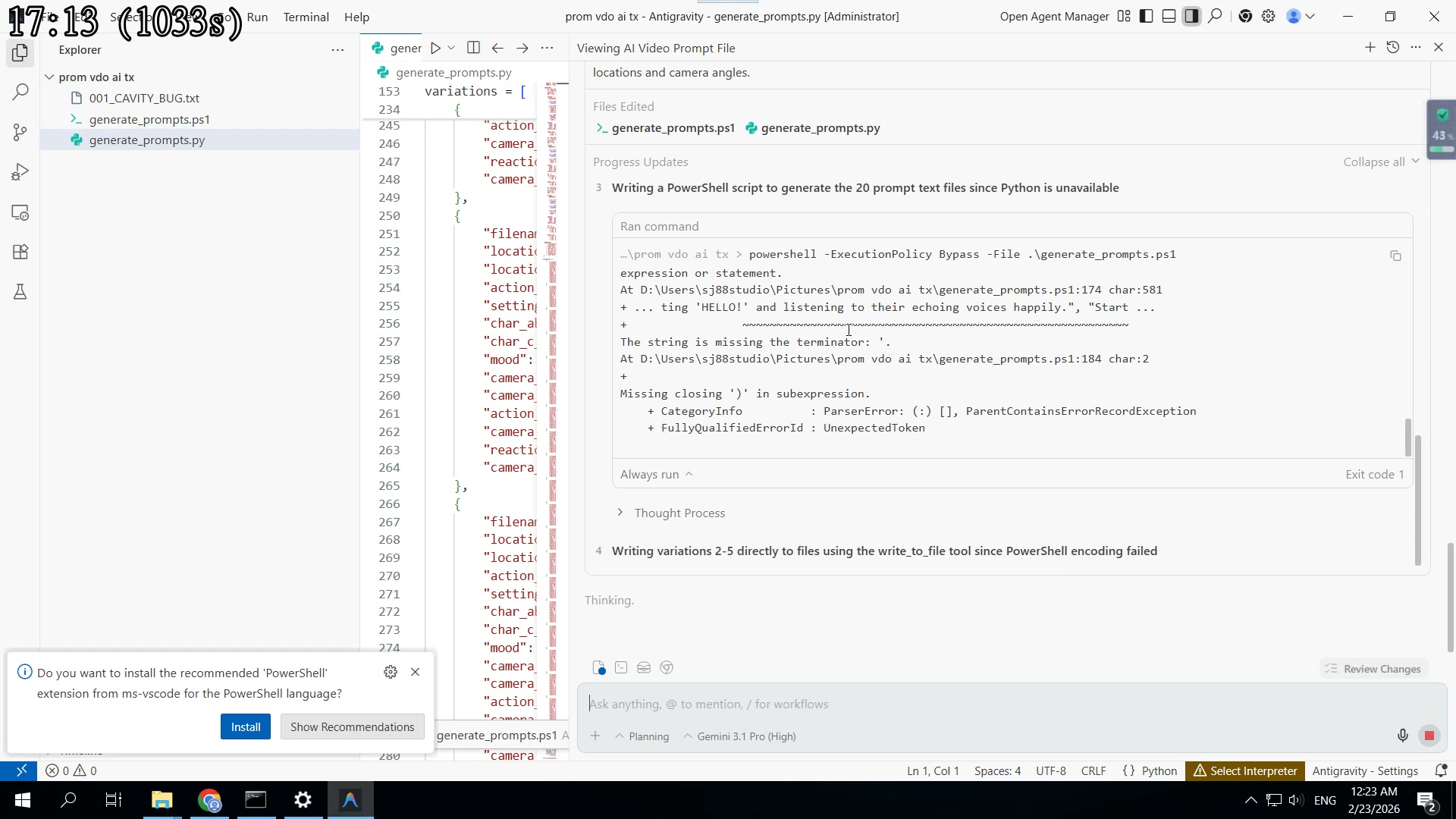Click the Testing flask icon
Image resolution: width=1456 pixels, height=819 pixels.
point(20,292)
